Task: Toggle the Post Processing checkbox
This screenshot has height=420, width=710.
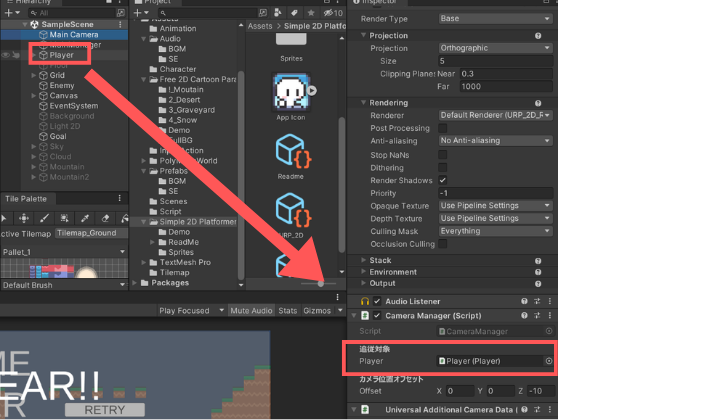Action: click(443, 129)
